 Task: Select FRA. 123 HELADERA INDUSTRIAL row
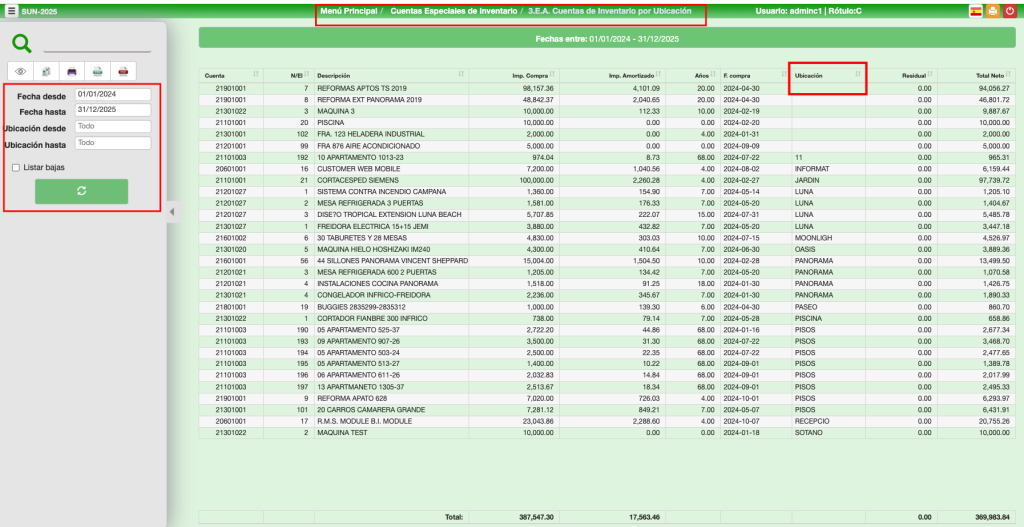pos(607,134)
